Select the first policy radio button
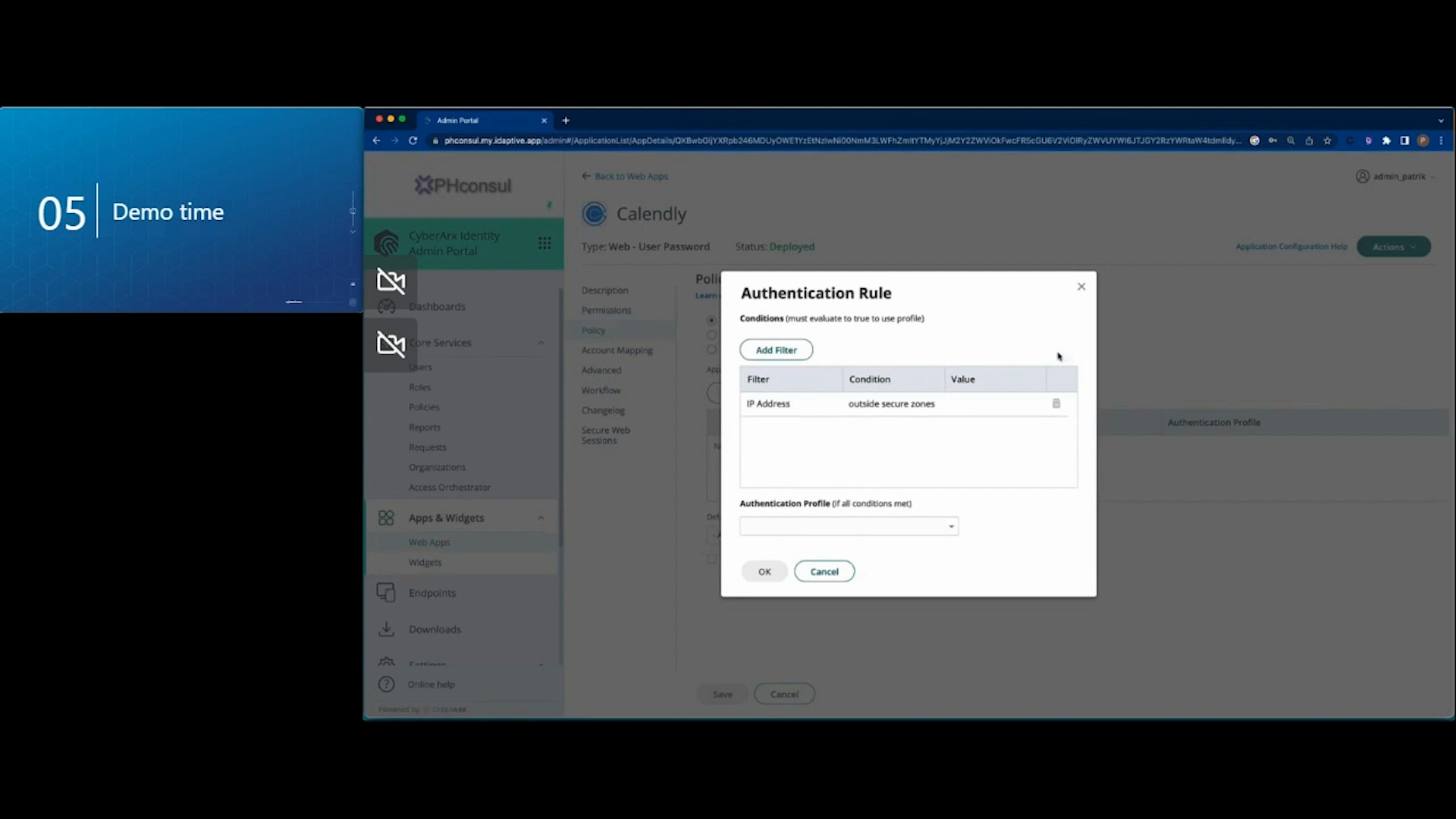The width and height of the screenshot is (1456, 819). [711, 319]
